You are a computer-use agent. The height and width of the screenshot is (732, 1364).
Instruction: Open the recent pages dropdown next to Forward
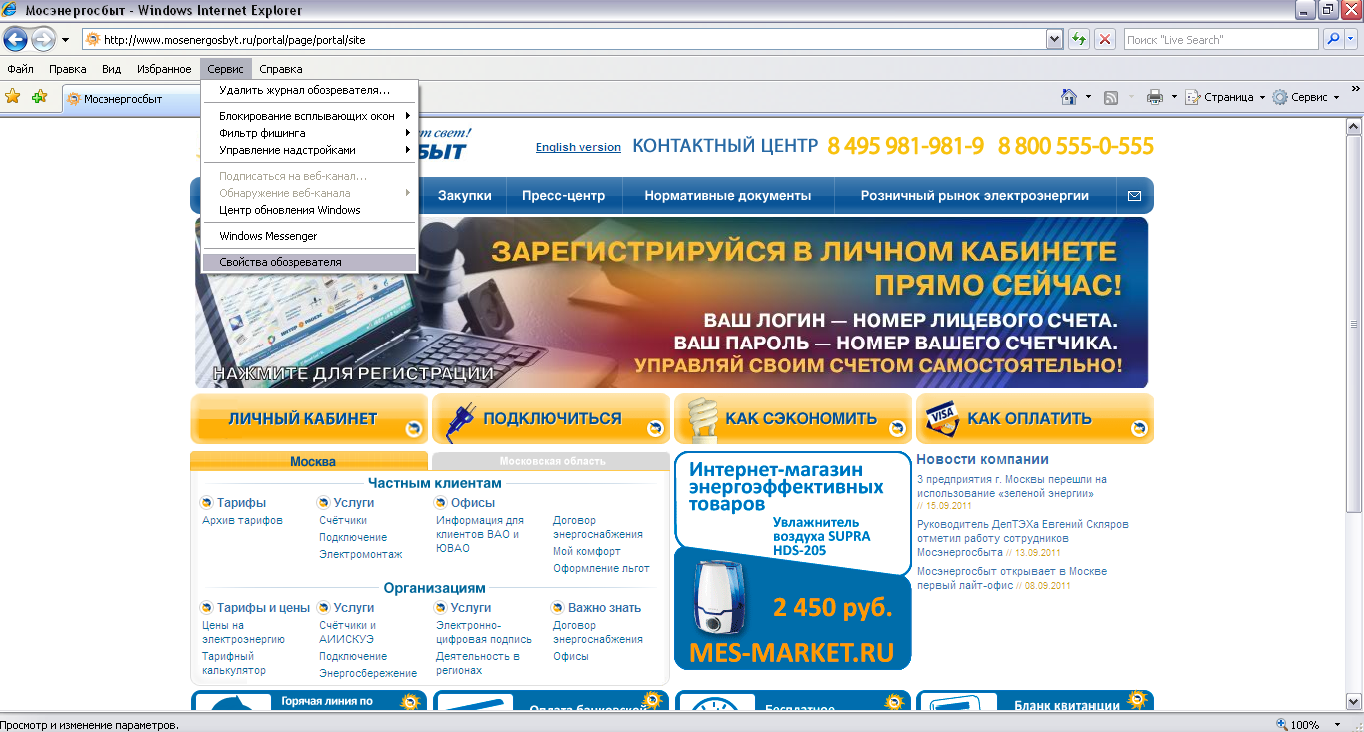[x=65, y=40]
